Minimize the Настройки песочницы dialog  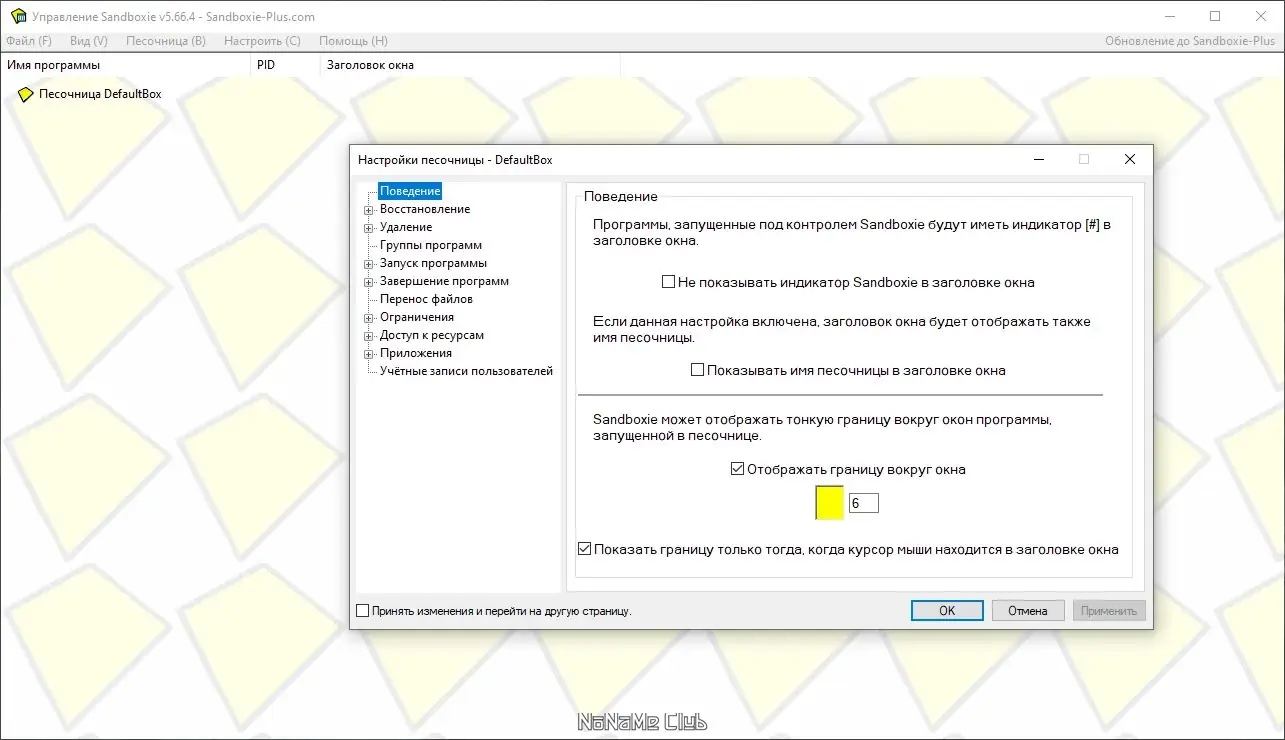click(x=1039, y=159)
